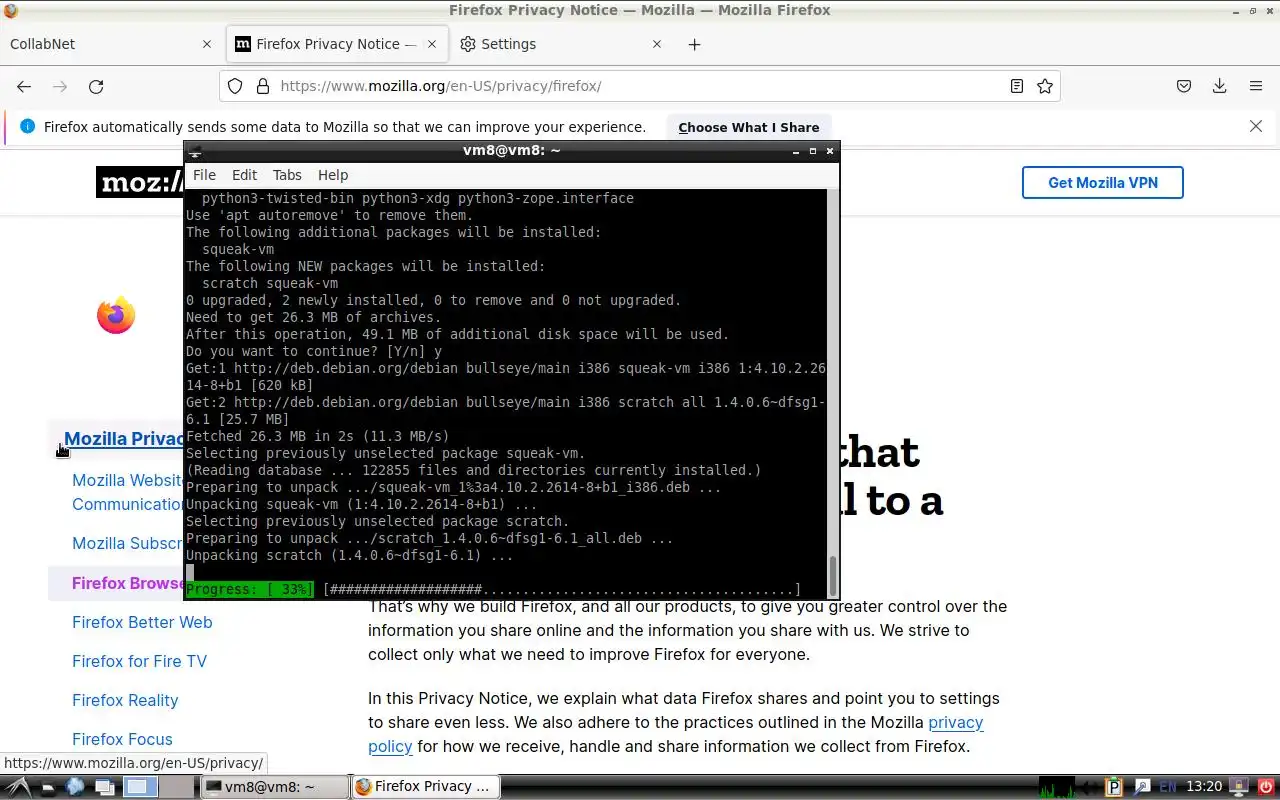Viewport: 1280px width, 800px height.
Task: Click the red power/logout button
Action: coord(1265,787)
